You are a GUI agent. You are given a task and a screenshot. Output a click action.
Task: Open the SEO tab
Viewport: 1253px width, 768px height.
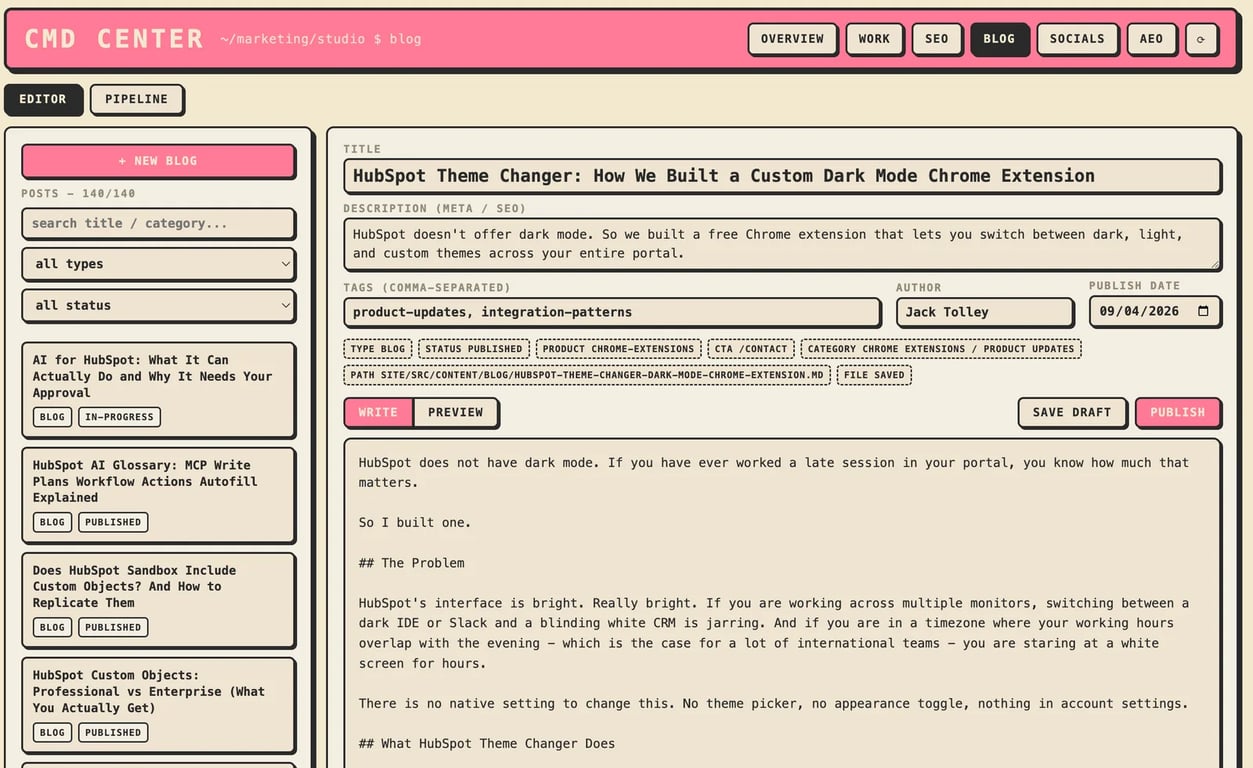point(937,39)
